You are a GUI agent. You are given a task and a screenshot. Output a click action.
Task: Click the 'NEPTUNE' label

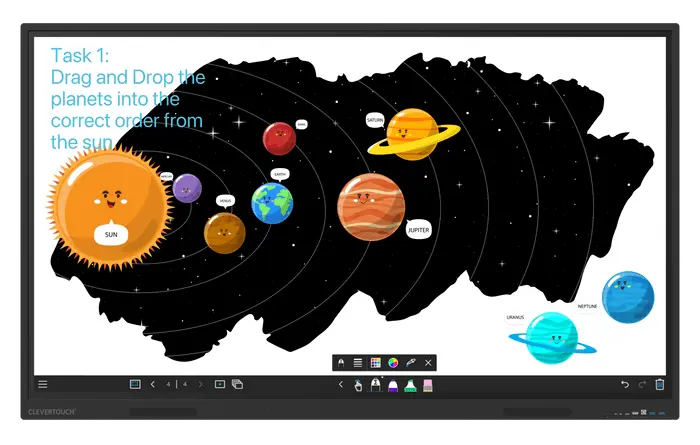pos(588,306)
